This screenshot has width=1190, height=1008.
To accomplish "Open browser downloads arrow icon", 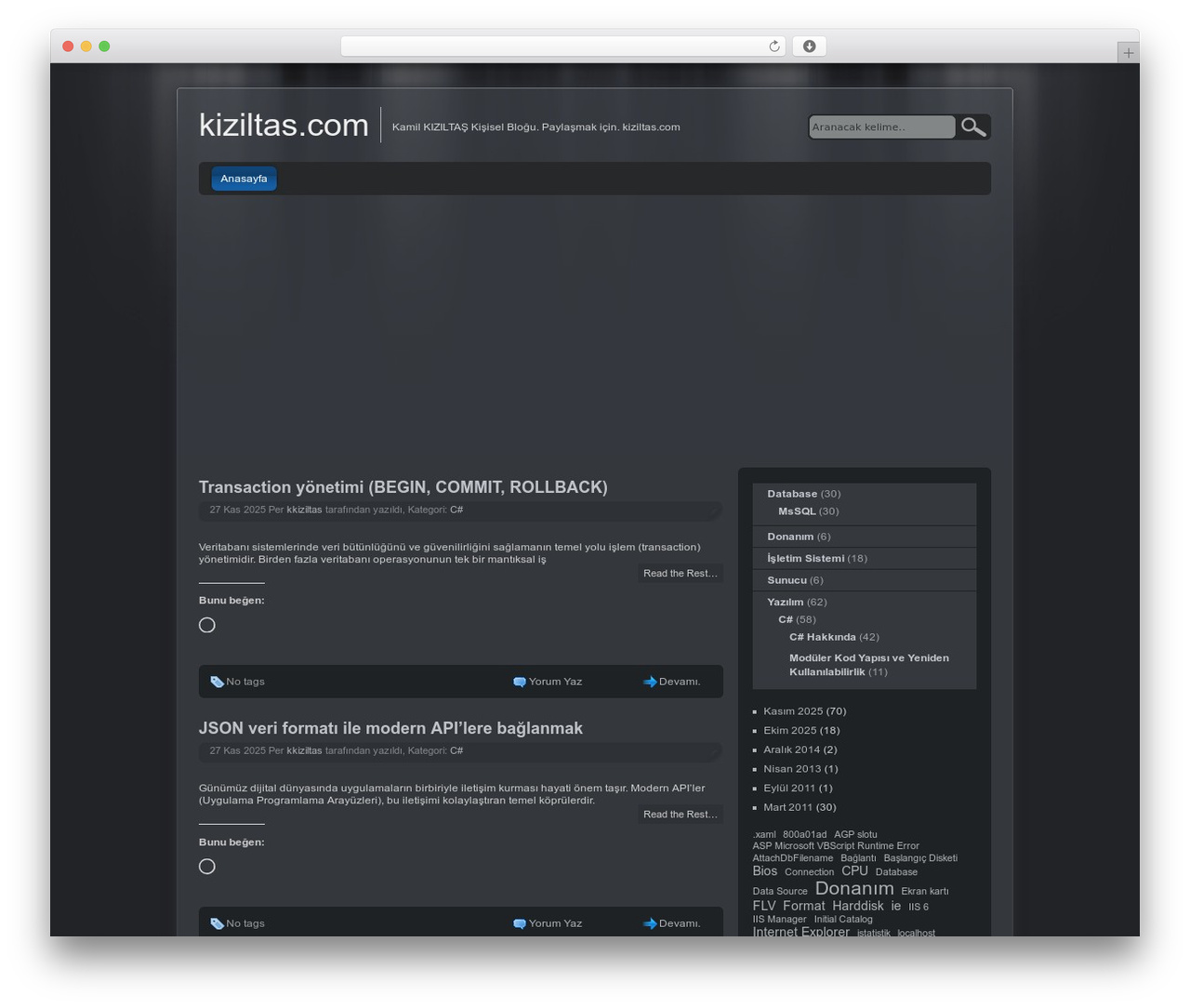I will click(x=809, y=46).
